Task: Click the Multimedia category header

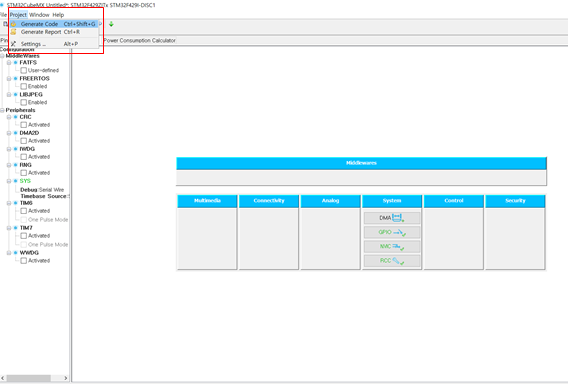Action: (x=207, y=201)
